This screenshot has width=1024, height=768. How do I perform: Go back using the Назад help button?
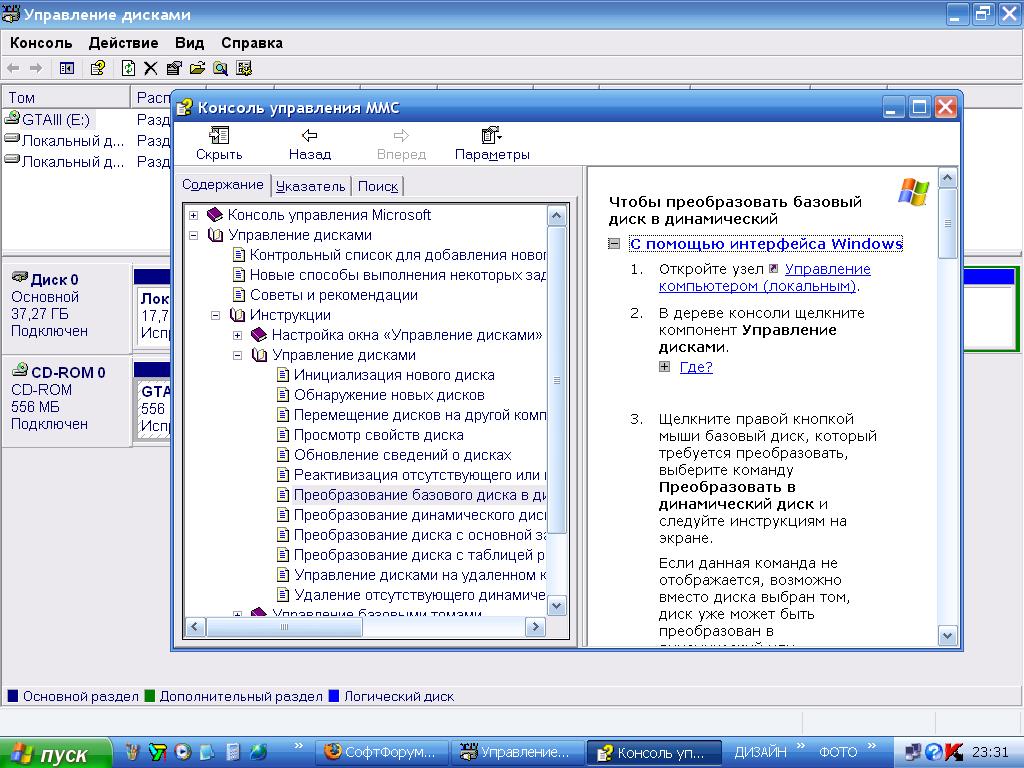coord(310,144)
